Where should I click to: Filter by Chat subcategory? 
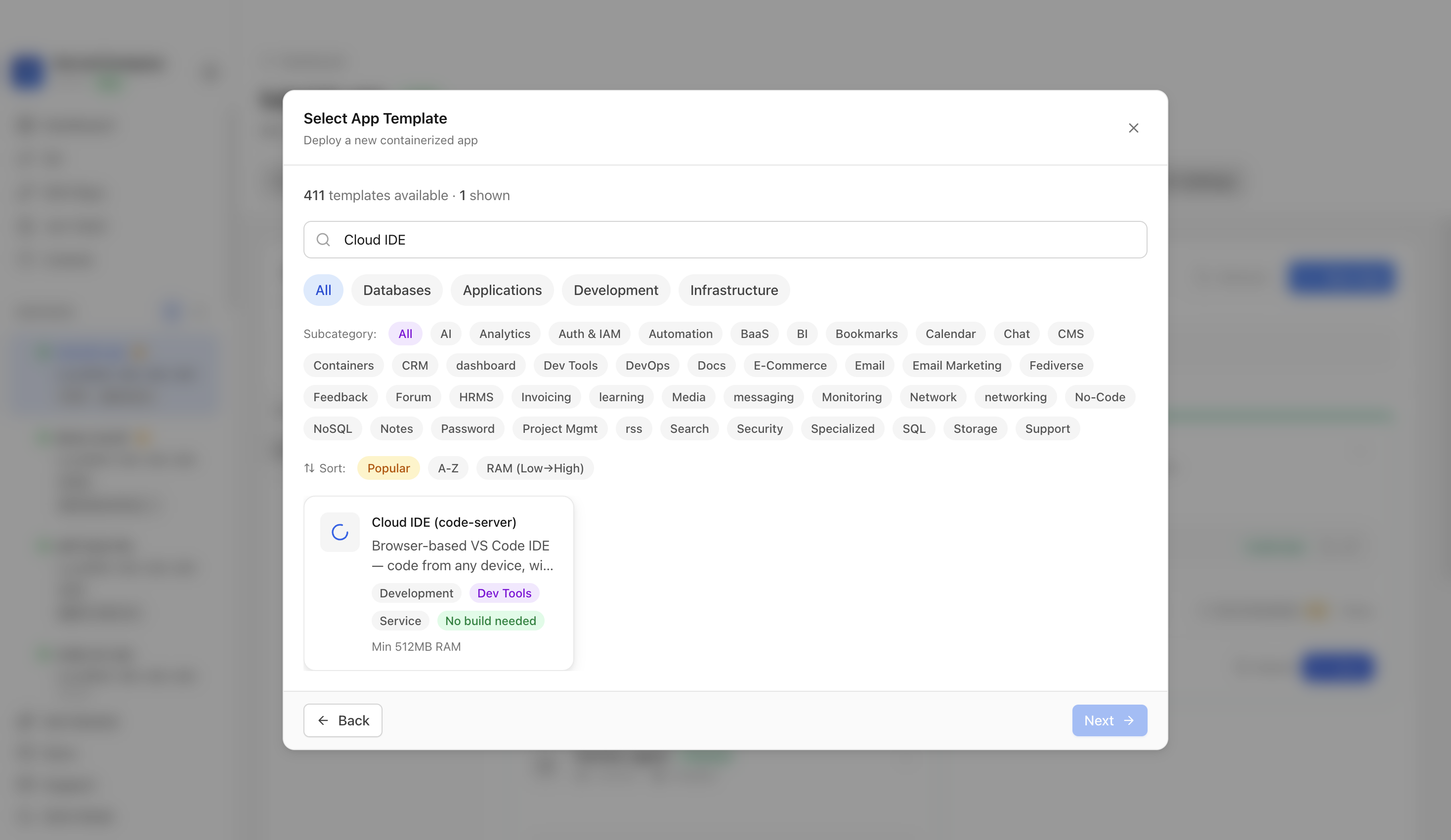tap(1016, 334)
